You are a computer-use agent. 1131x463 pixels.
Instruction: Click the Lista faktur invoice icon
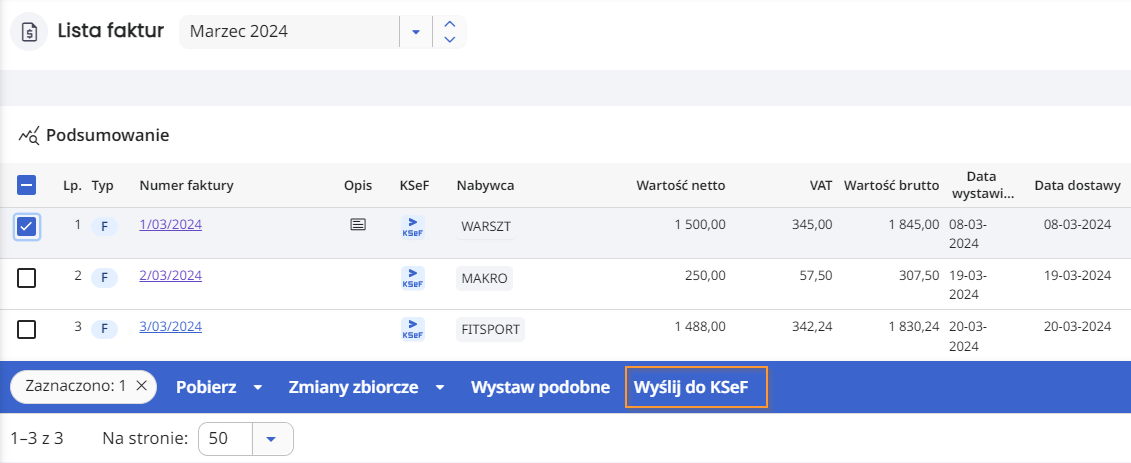(x=29, y=32)
